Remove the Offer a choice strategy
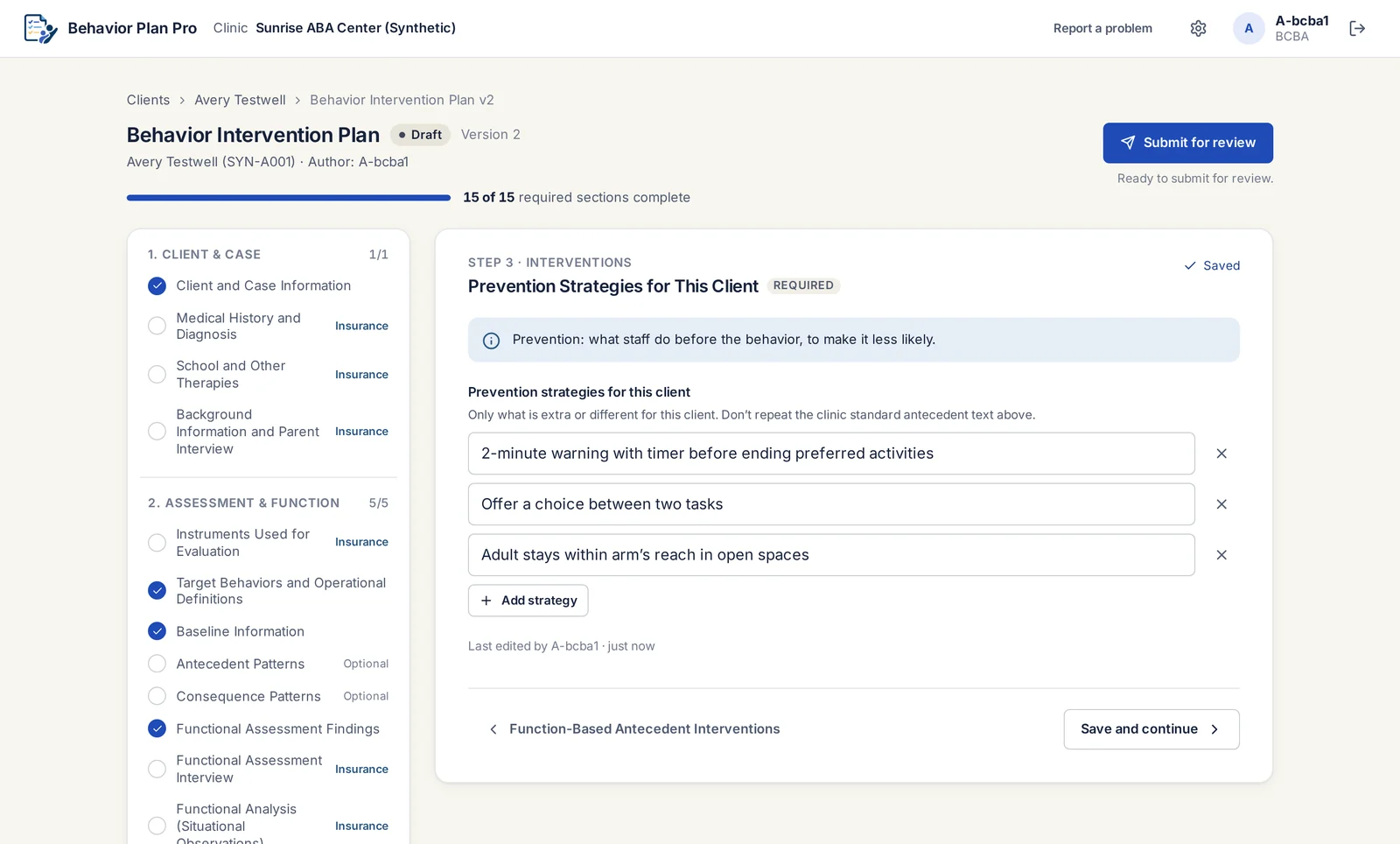 coord(1221,504)
